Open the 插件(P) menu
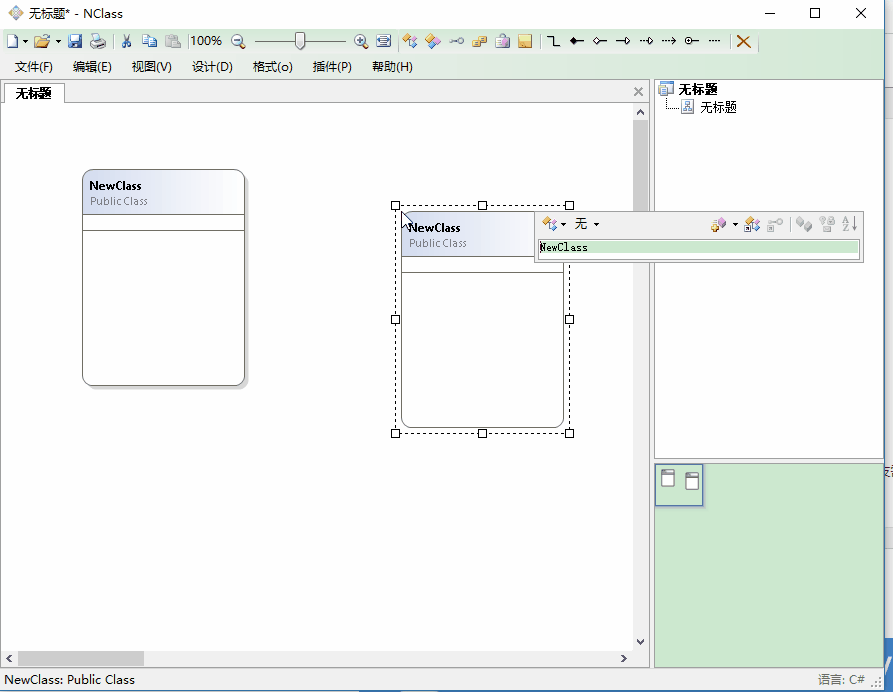This screenshot has width=893, height=692. (x=332, y=67)
